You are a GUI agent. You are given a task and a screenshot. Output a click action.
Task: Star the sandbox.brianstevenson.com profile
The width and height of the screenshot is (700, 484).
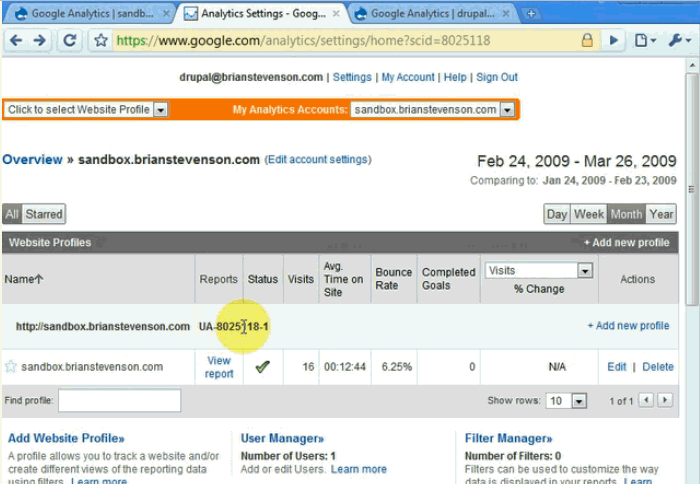(x=10, y=367)
